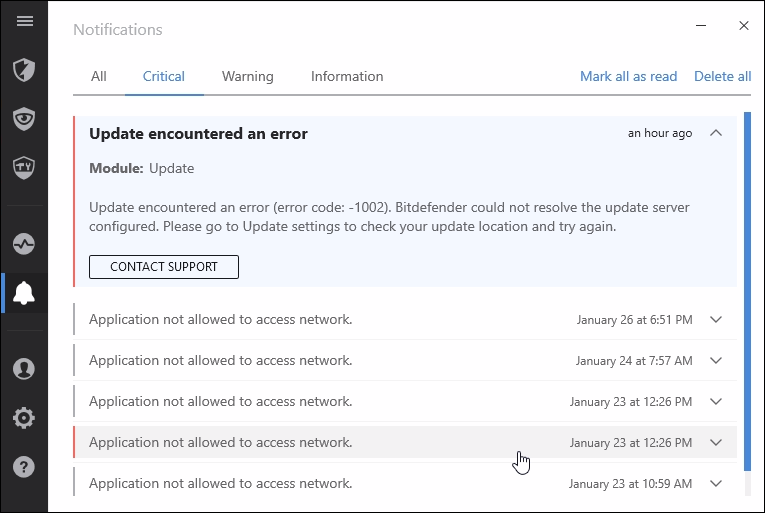The image size is (765, 513).
Task: Switch to the Information tab
Action: pyautogui.click(x=347, y=76)
